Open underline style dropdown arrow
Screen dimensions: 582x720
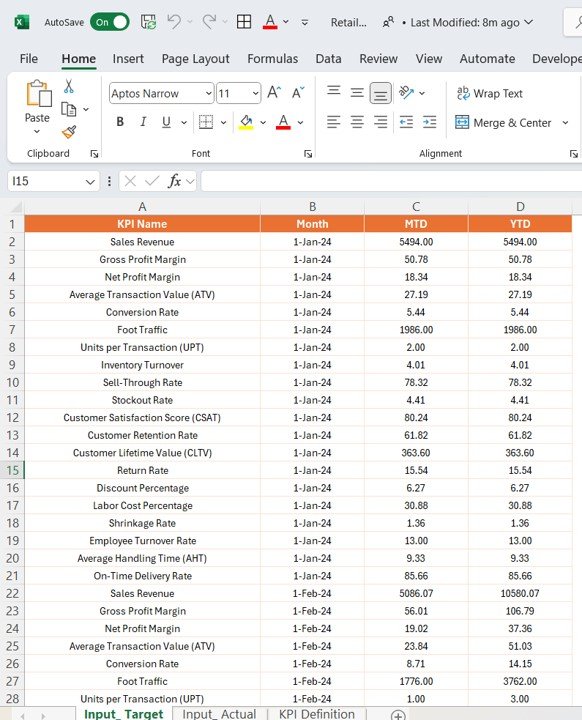(184, 122)
